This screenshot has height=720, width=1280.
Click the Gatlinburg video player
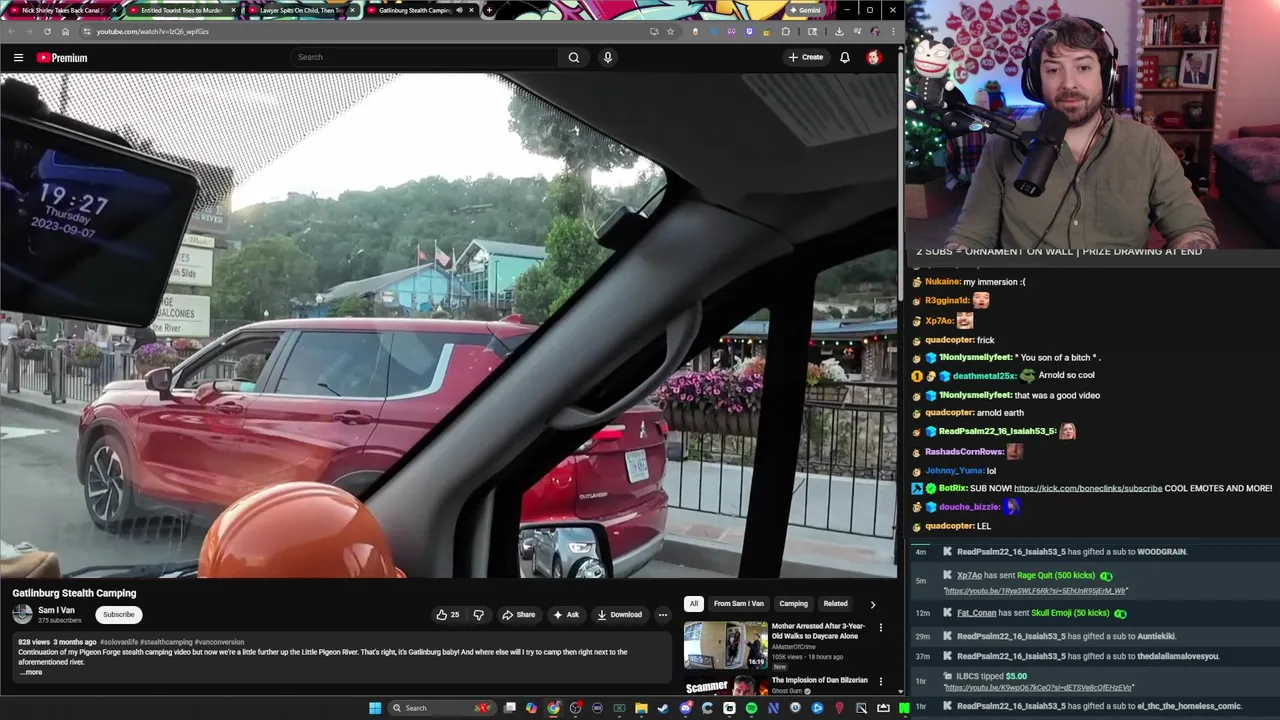click(x=449, y=325)
